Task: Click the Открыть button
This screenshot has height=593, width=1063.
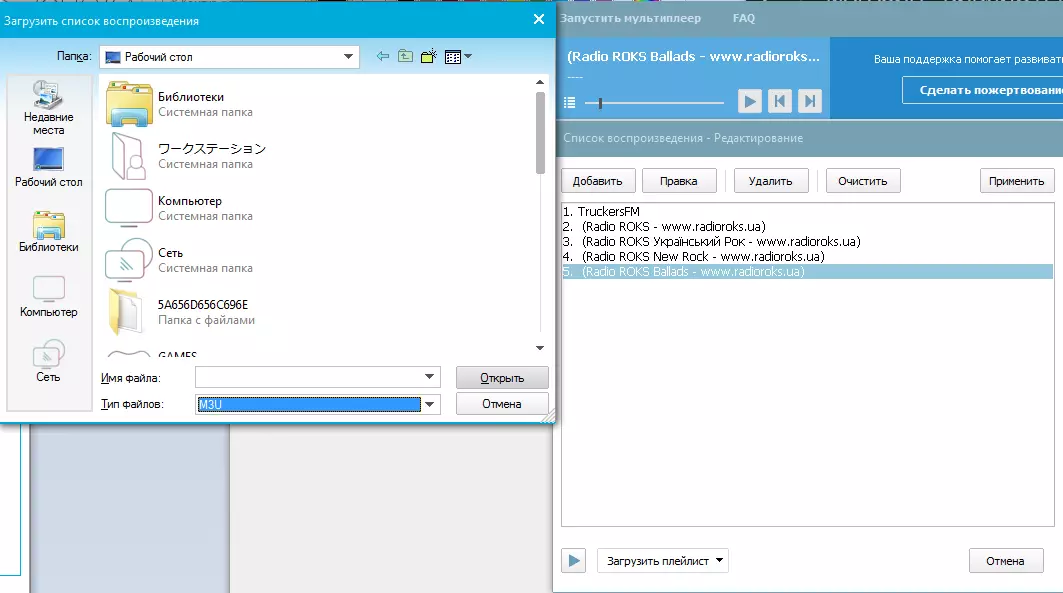Action: [502, 377]
